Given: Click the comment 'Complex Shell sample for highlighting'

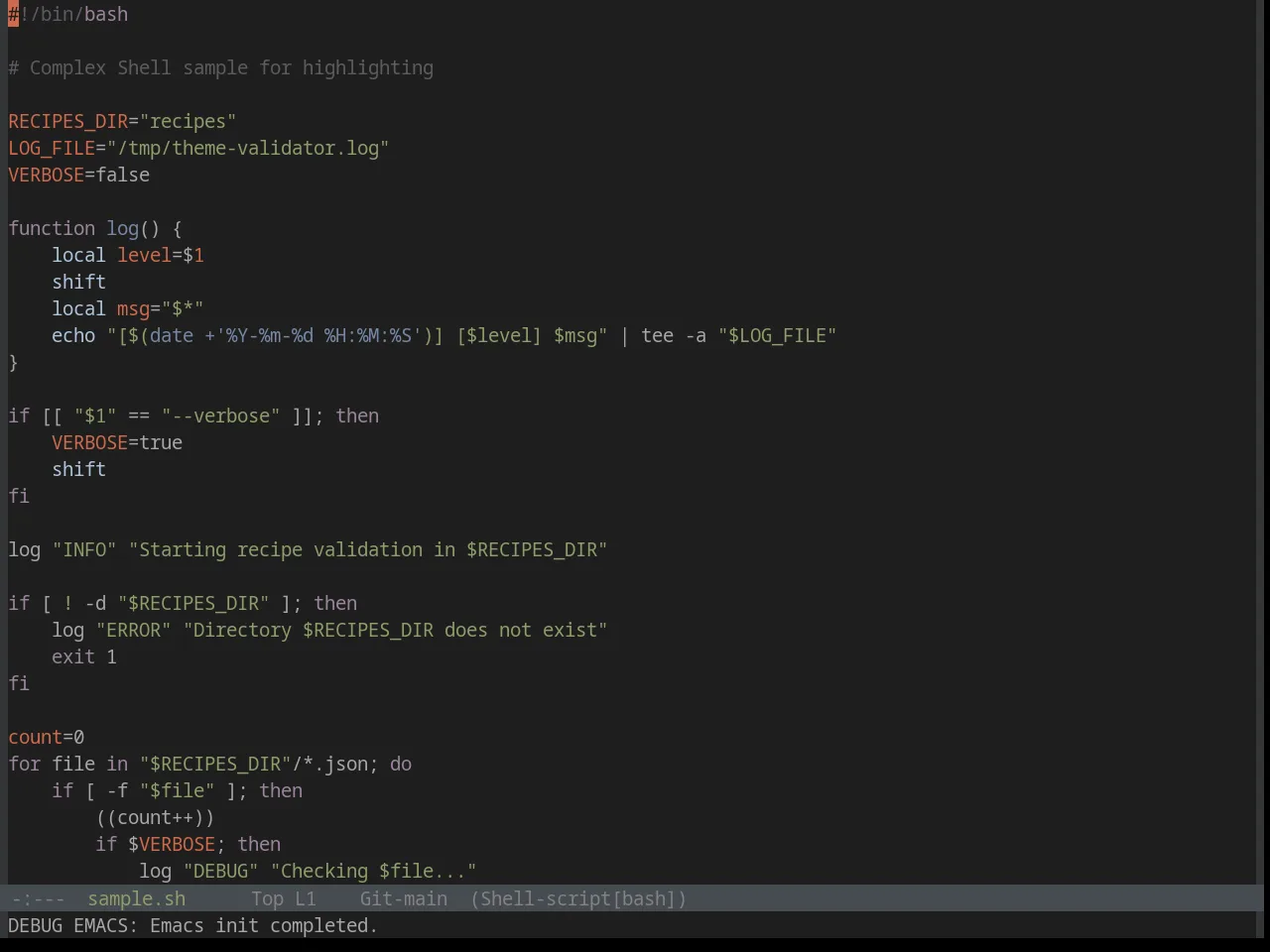Looking at the screenshot, I should coord(231,67).
